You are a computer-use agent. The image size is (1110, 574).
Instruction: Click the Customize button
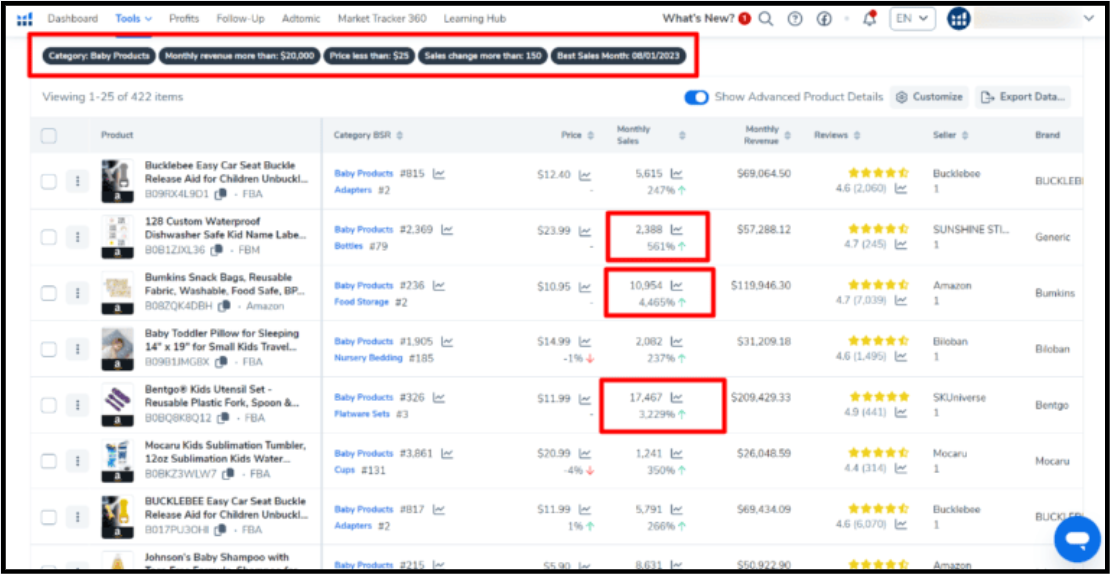tap(929, 97)
